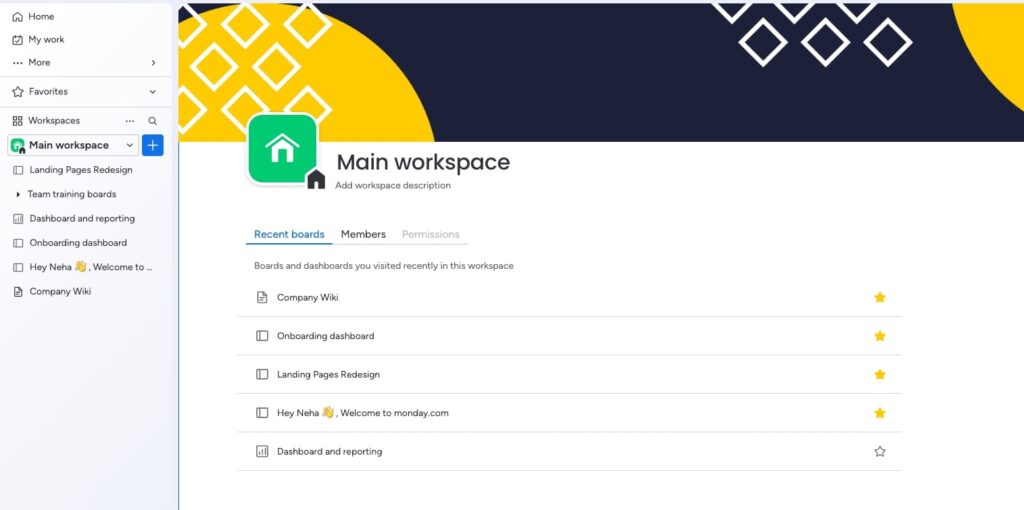The height and width of the screenshot is (510, 1024).
Task: Unfavorite Onboarding dashboard with its star
Action: (880, 336)
